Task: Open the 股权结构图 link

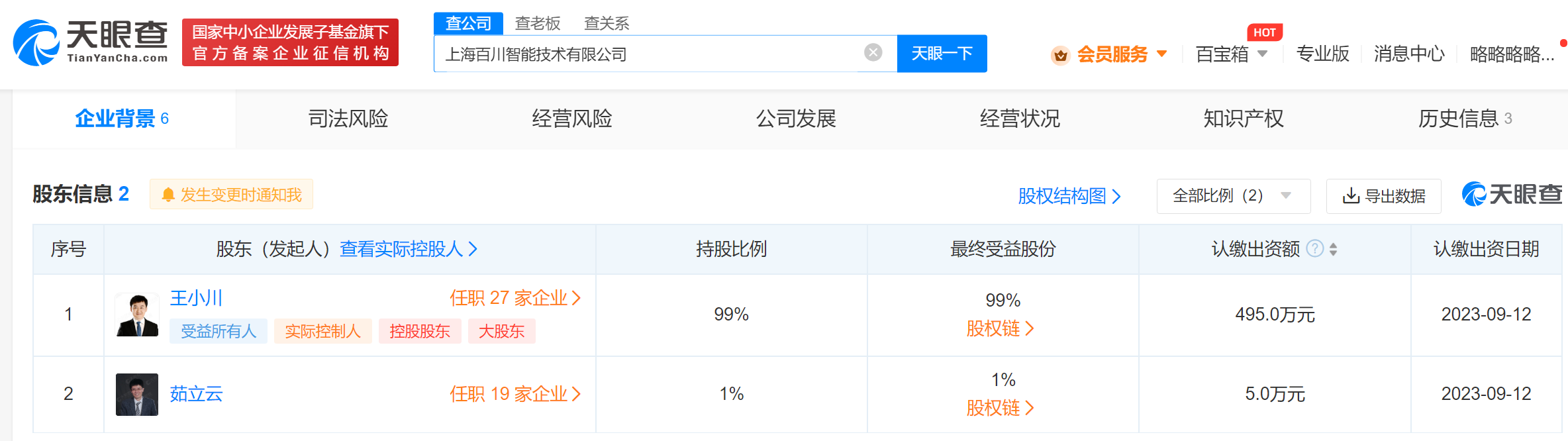Action: [x=1069, y=196]
